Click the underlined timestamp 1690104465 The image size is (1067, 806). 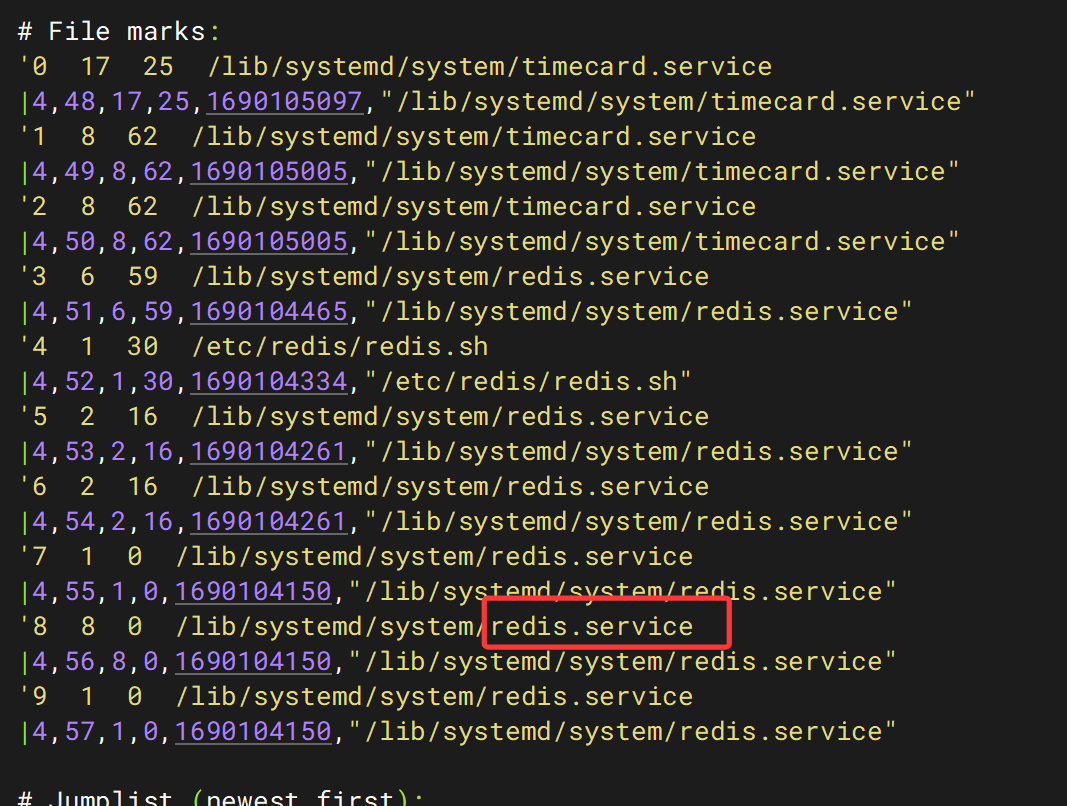point(269,312)
